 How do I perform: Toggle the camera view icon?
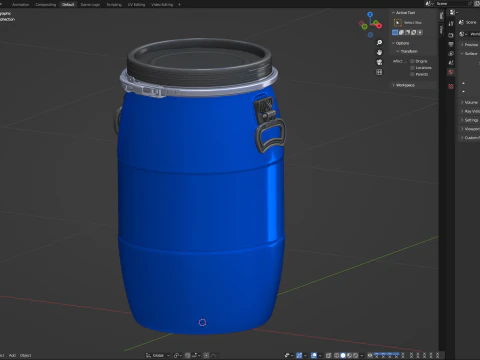coord(379,62)
